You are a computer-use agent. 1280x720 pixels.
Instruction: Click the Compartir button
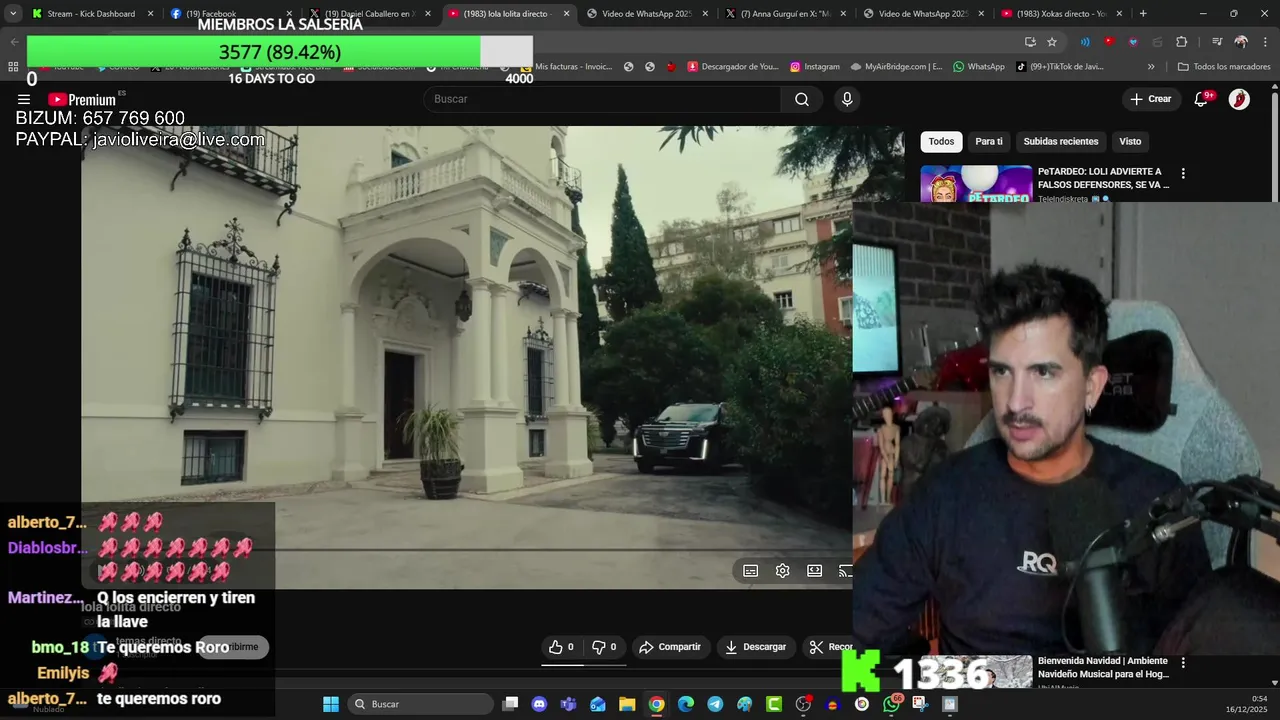click(x=670, y=647)
